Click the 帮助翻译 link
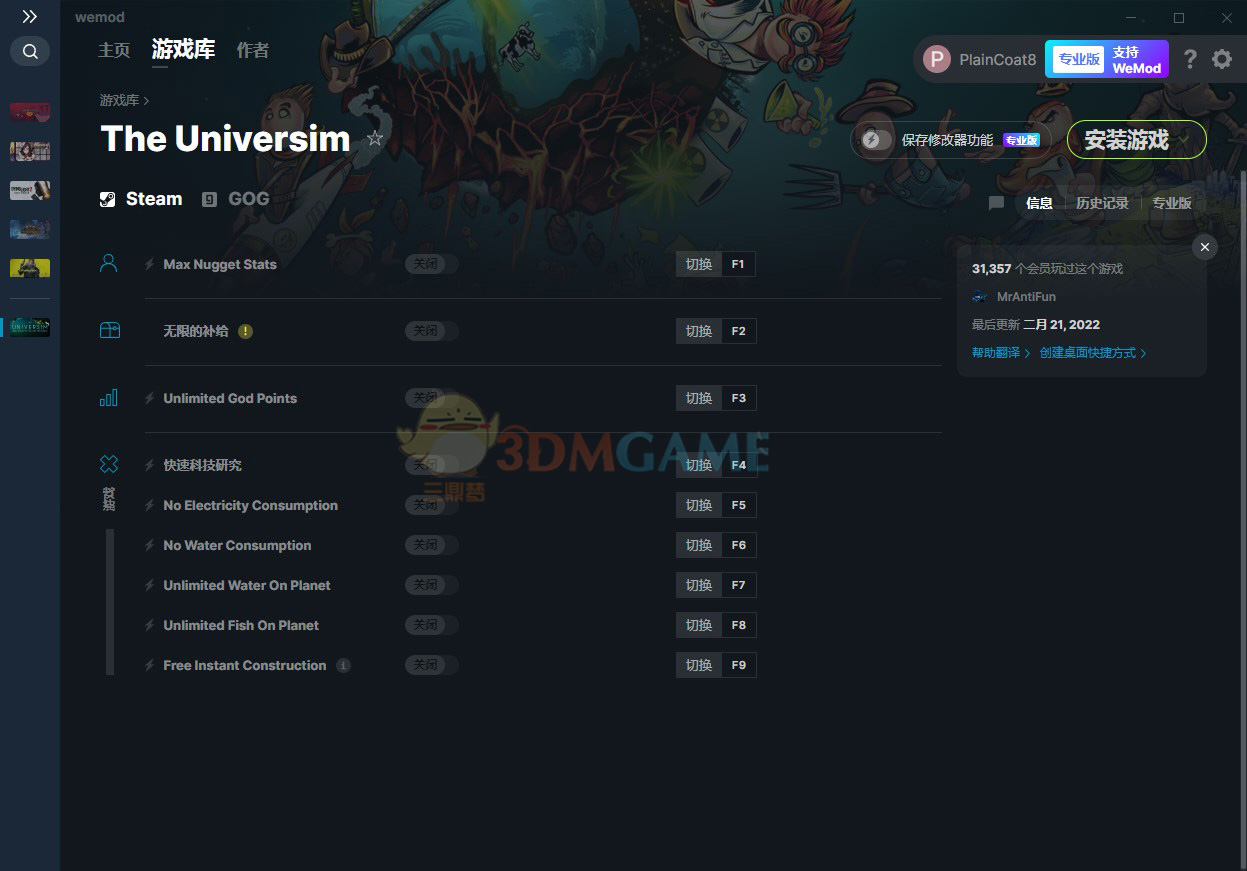The height and width of the screenshot is (871, 1247). coord(1001,353)
